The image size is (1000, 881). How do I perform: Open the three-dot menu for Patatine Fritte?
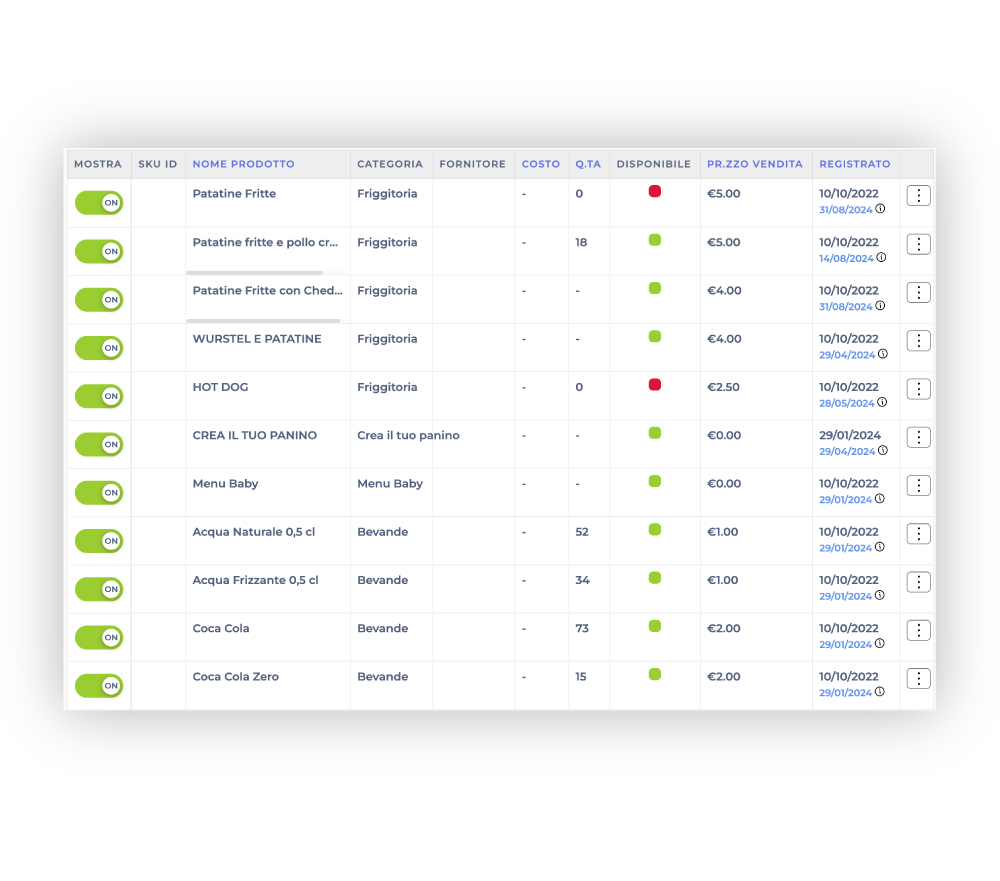point(918,196)
